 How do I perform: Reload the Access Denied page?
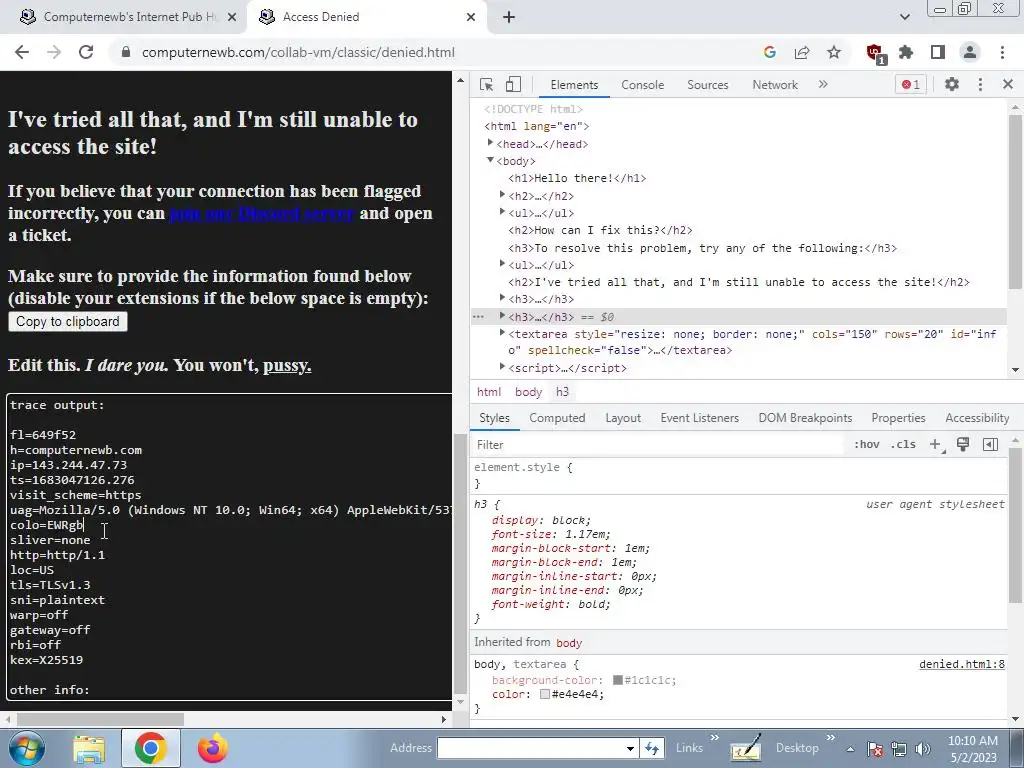coord(86,52)
